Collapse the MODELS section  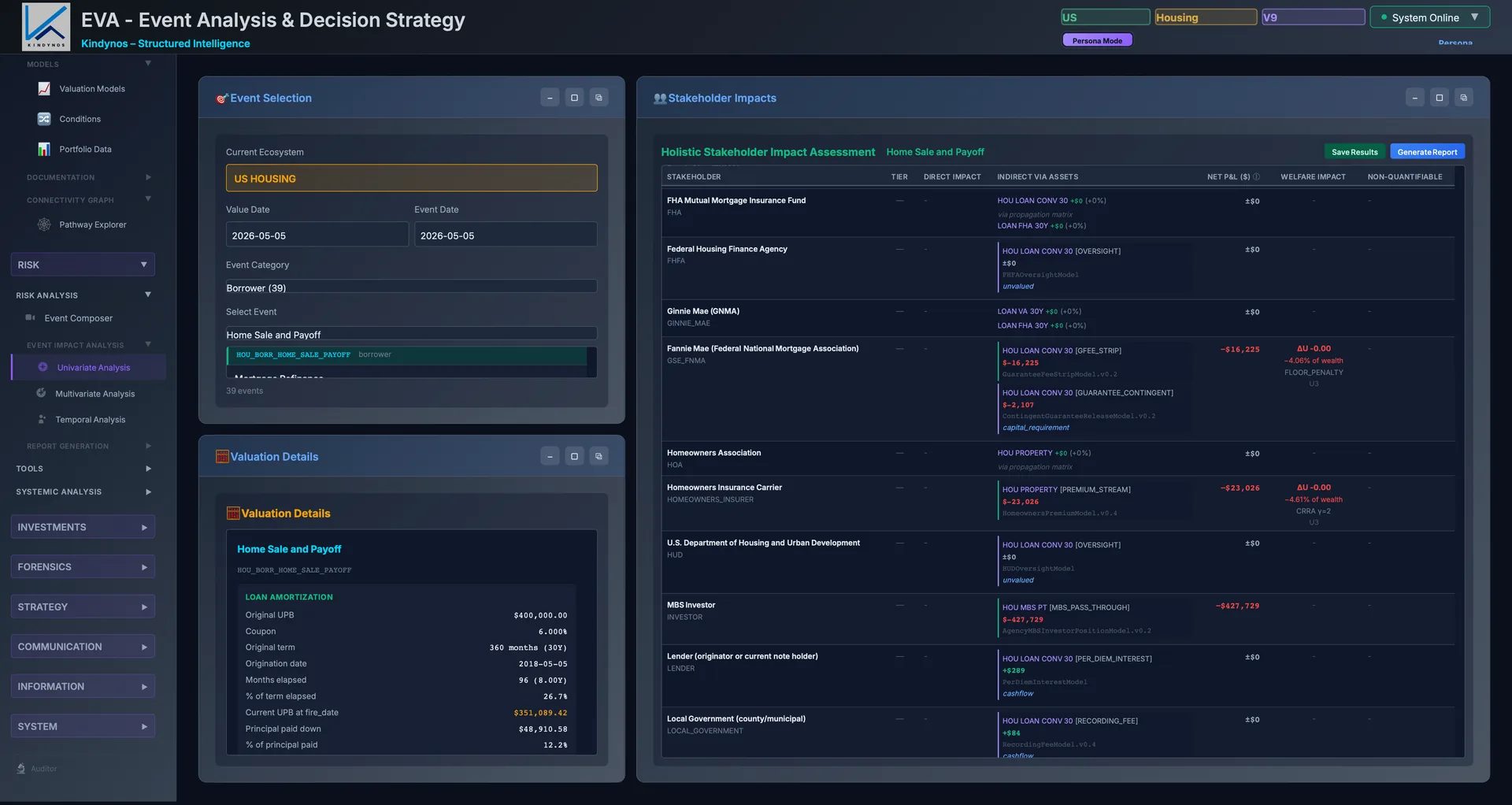[148, 64]
